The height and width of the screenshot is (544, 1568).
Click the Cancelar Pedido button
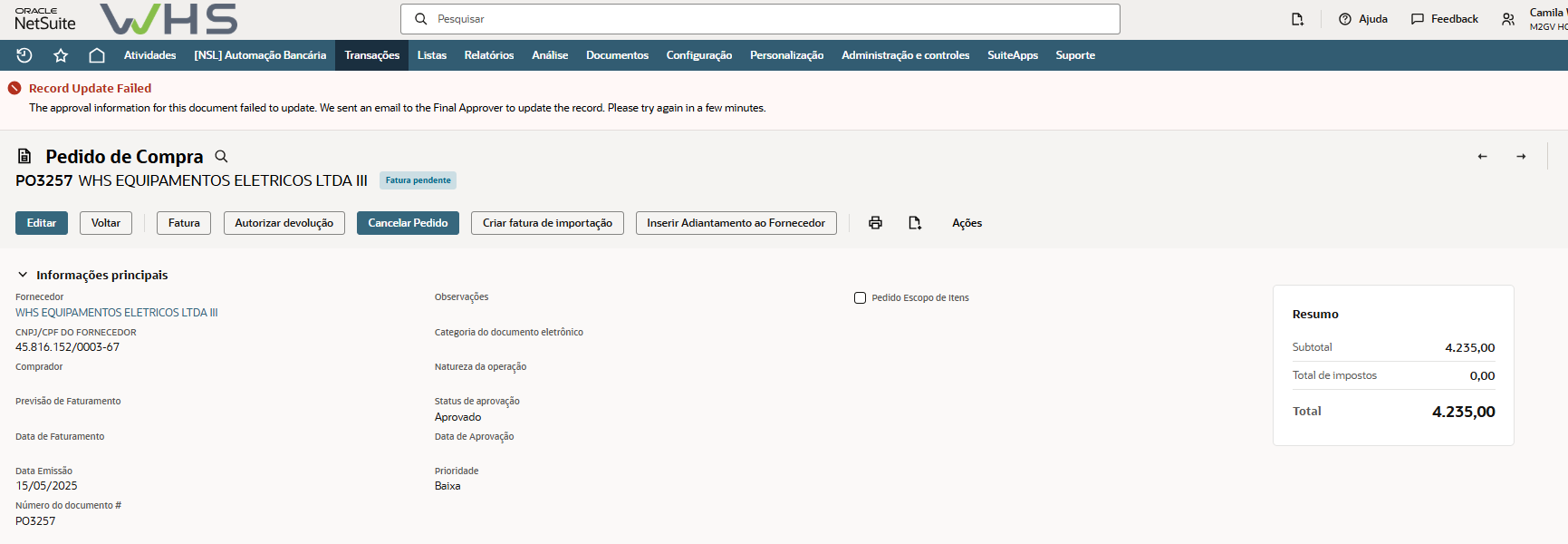(x=408, y=223)
